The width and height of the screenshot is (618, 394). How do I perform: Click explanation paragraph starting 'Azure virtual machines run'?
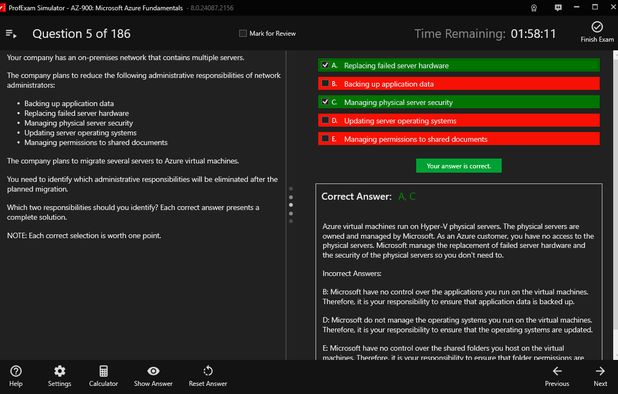pyautogui.click(x=458, y=241)
